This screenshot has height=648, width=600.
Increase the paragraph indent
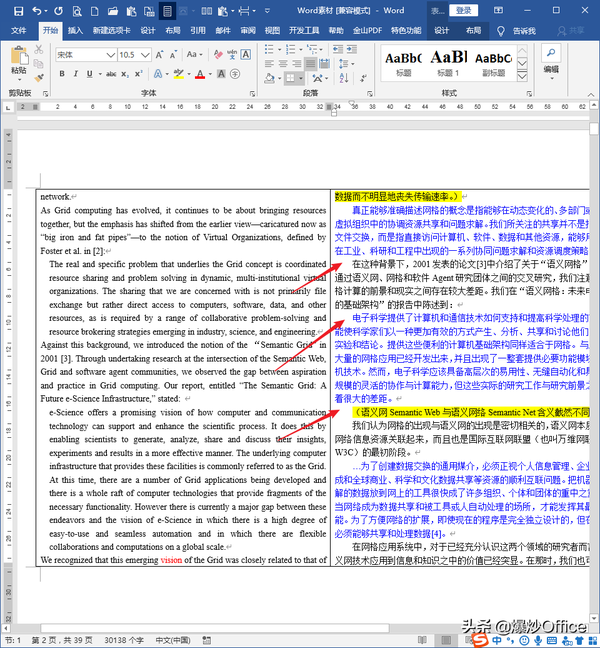pos(352,50)
